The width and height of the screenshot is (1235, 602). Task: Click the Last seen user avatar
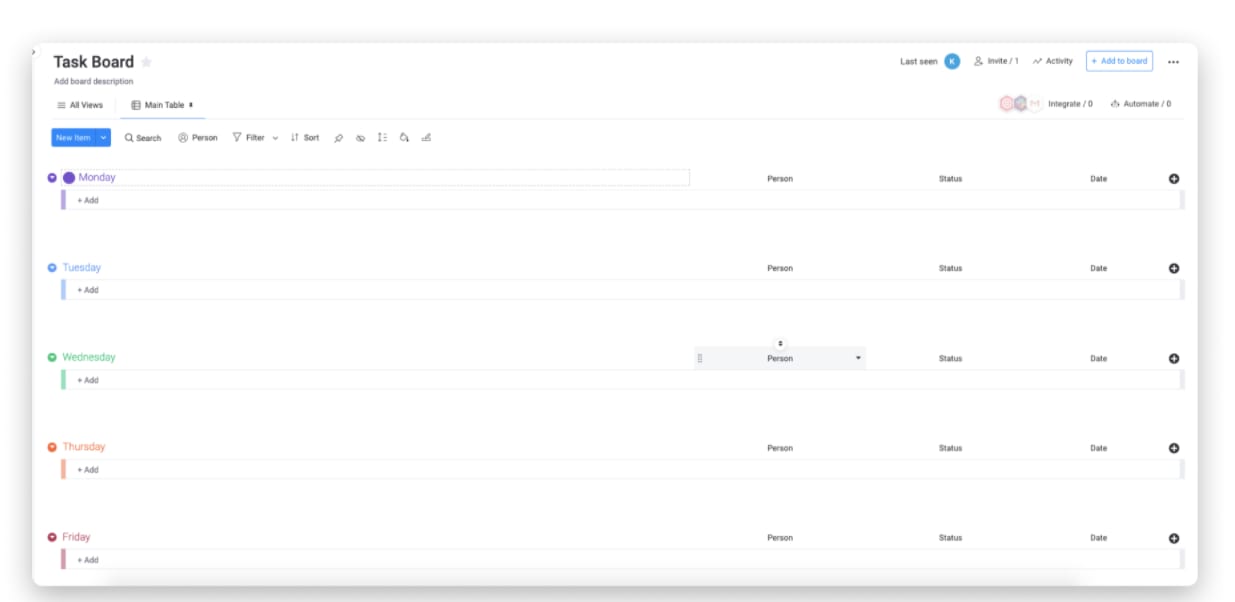pyautogui.click(x=951, y=61)
